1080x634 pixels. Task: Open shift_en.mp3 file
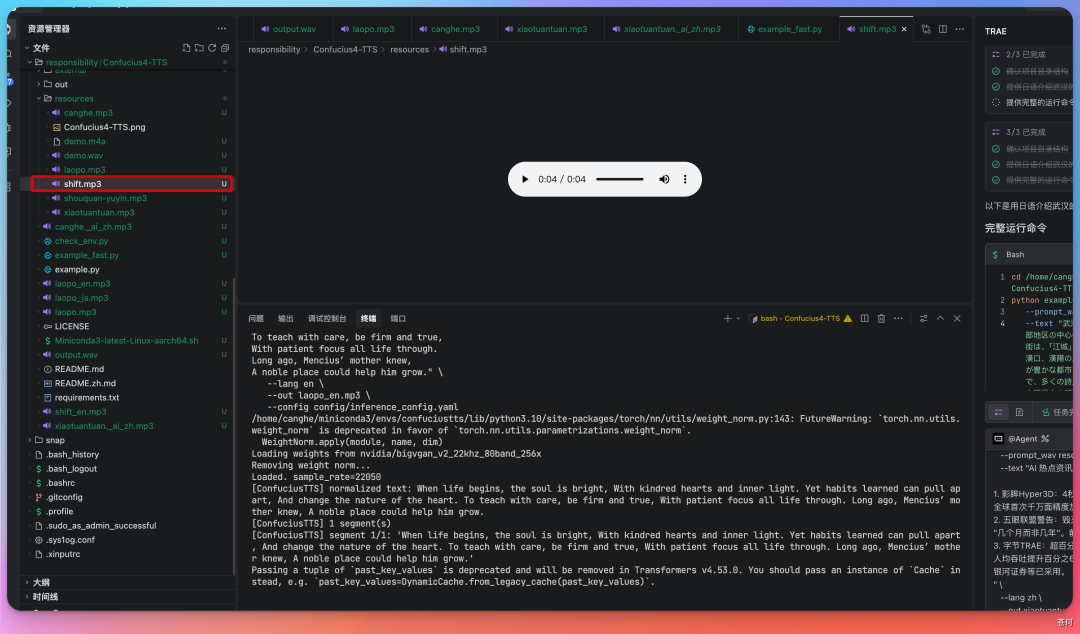click(81, 411)
